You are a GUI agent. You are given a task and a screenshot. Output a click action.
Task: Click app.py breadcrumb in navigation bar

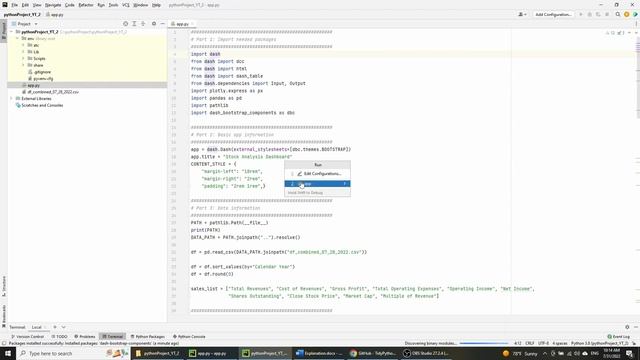coord(55,14)
